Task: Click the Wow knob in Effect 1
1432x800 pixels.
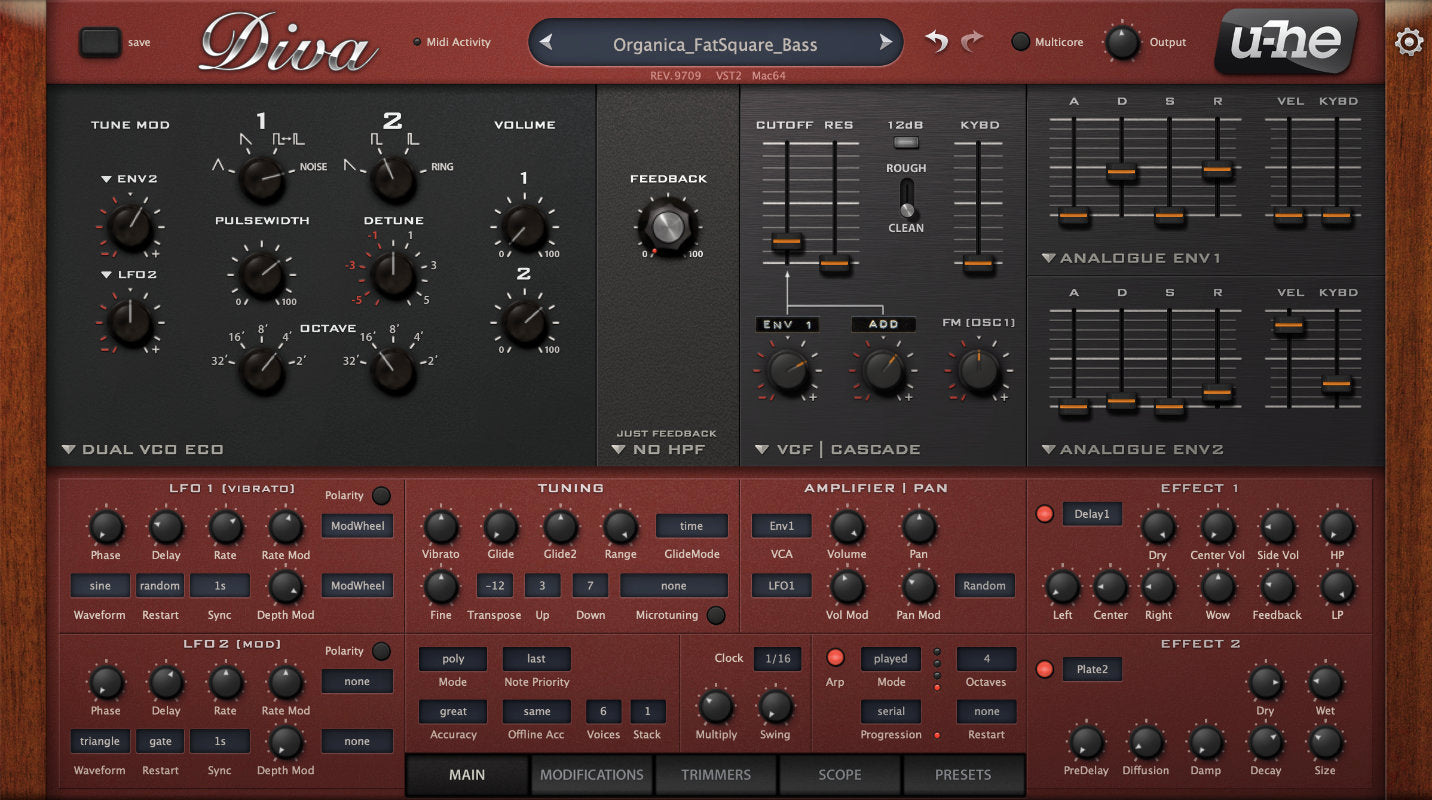Action: (1217, 587)
